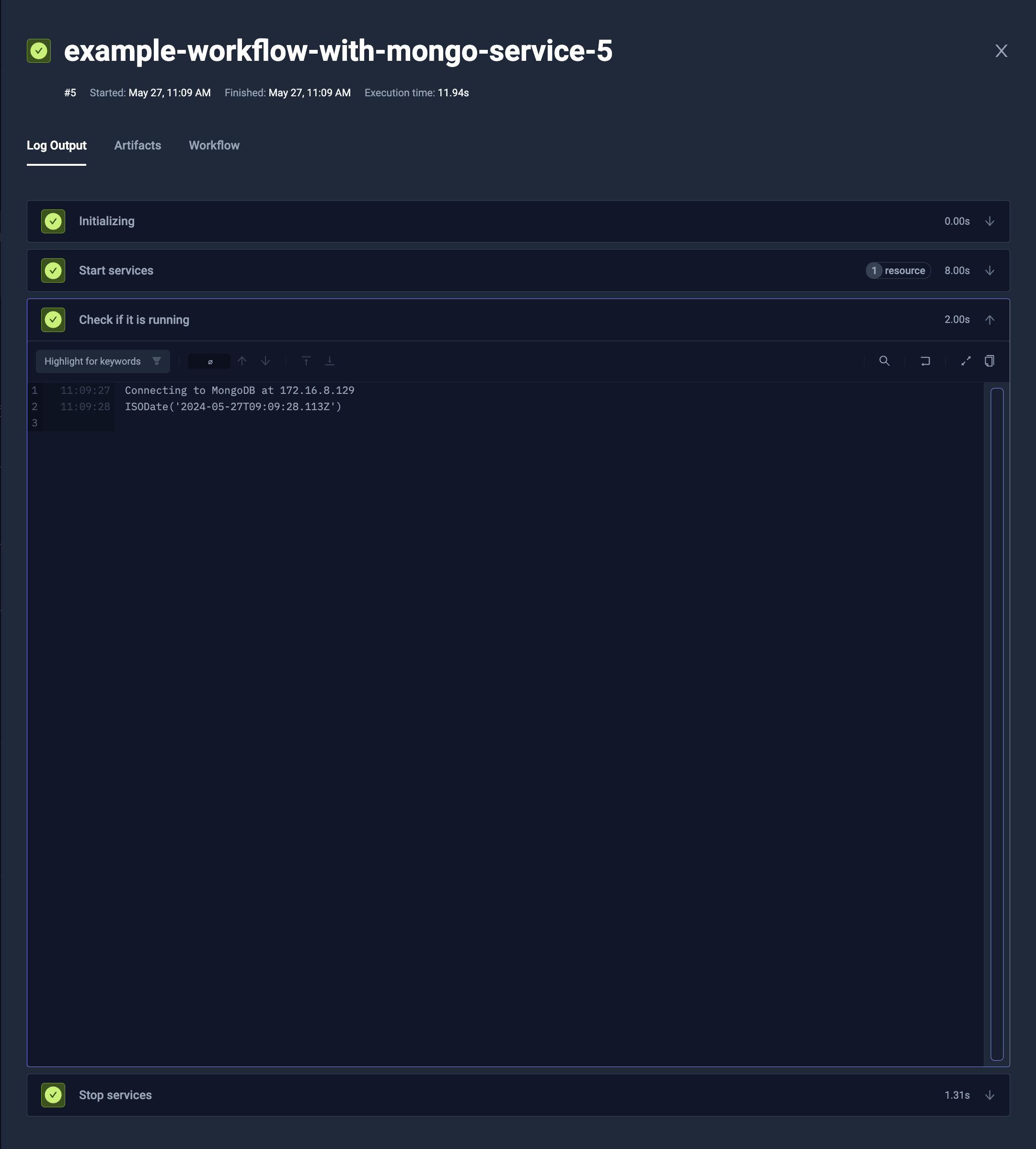Jump to the bottom of the log
This screenshot has height=1149, width=1036.
(330, 361)
